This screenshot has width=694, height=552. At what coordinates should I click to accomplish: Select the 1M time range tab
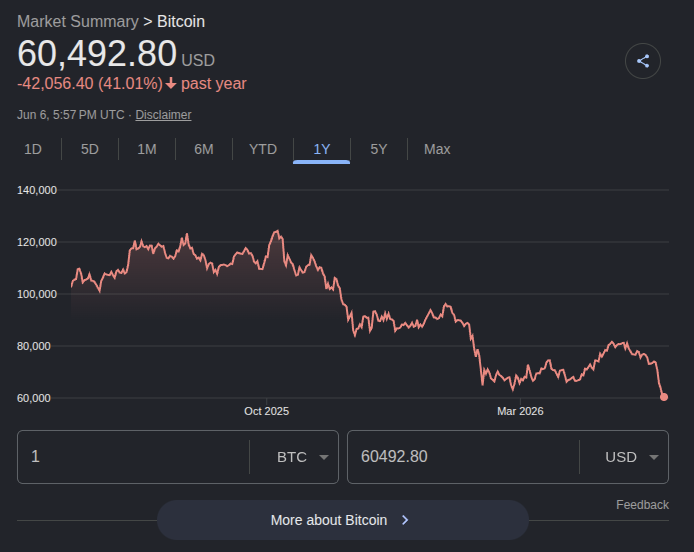point(147,149)
